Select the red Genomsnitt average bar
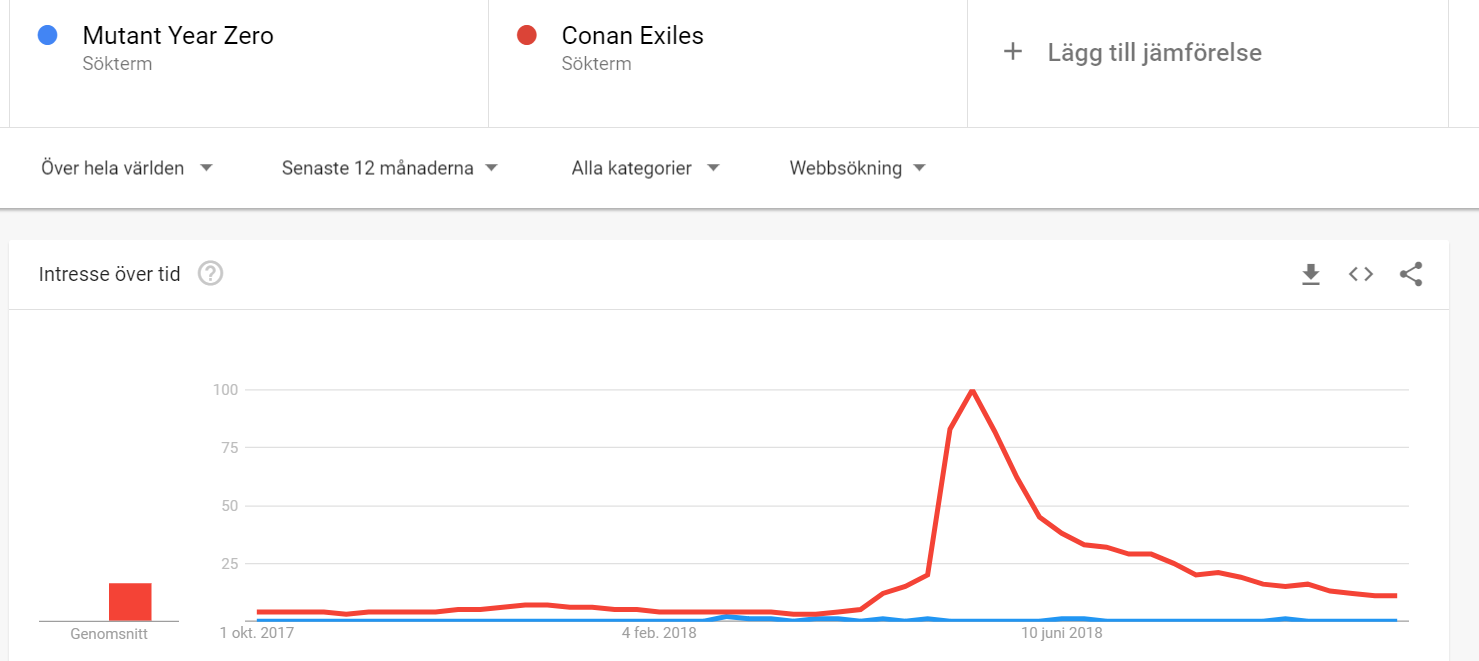Screen dimensions: 1479x661 click(130, 602)
